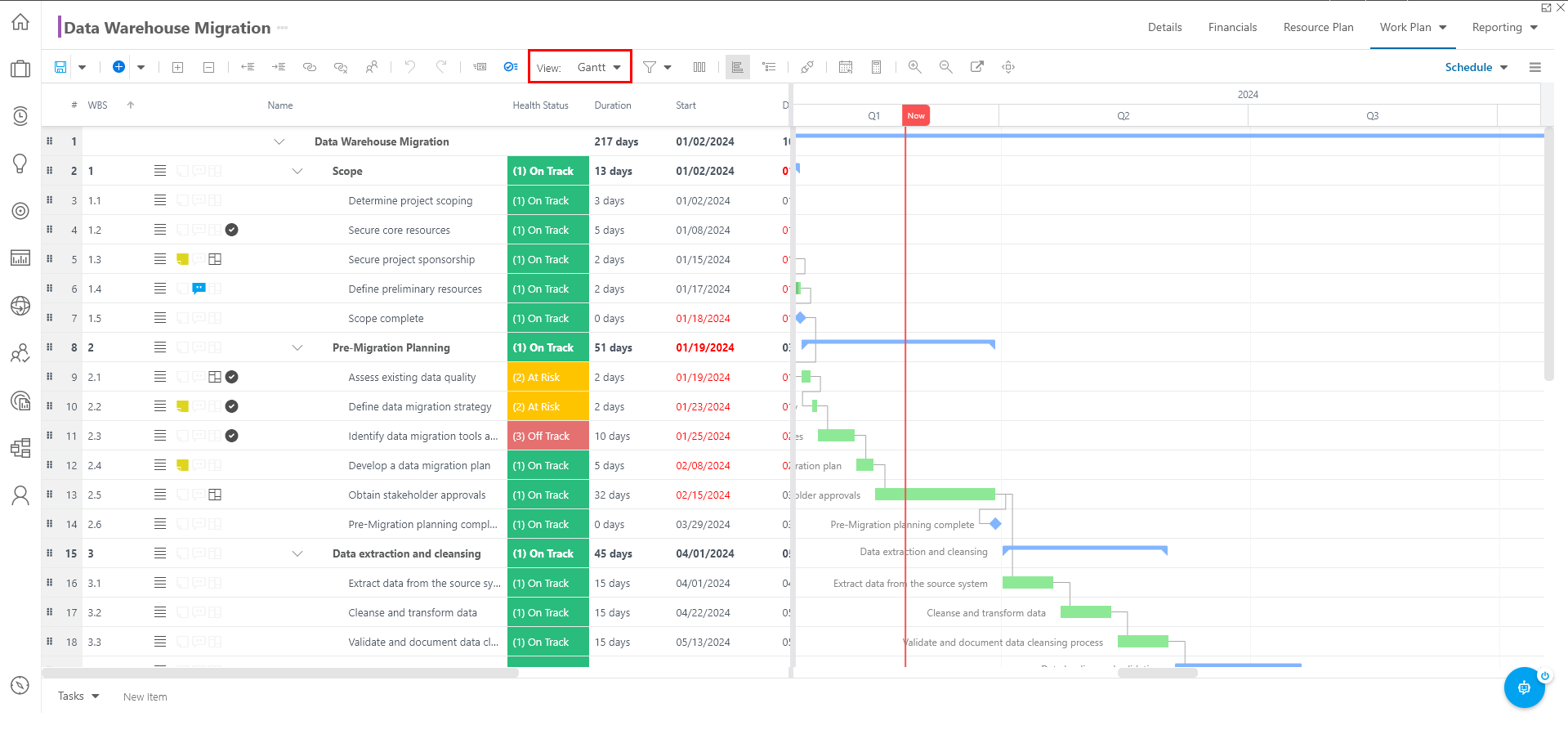
Task: Switch to the Financials tab
Action: [1232, 27]
